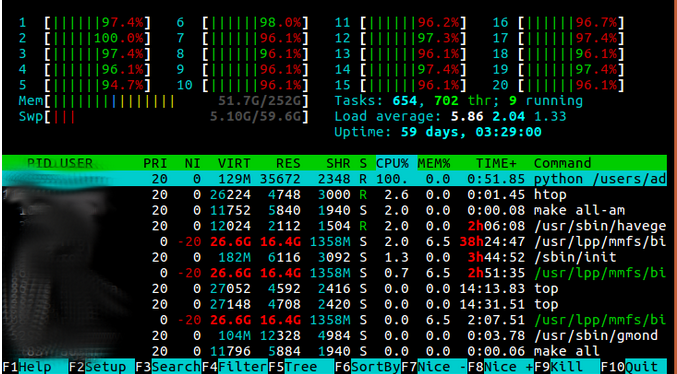Click the S state column header
The image size is (677, 374).
pos(363,163)
